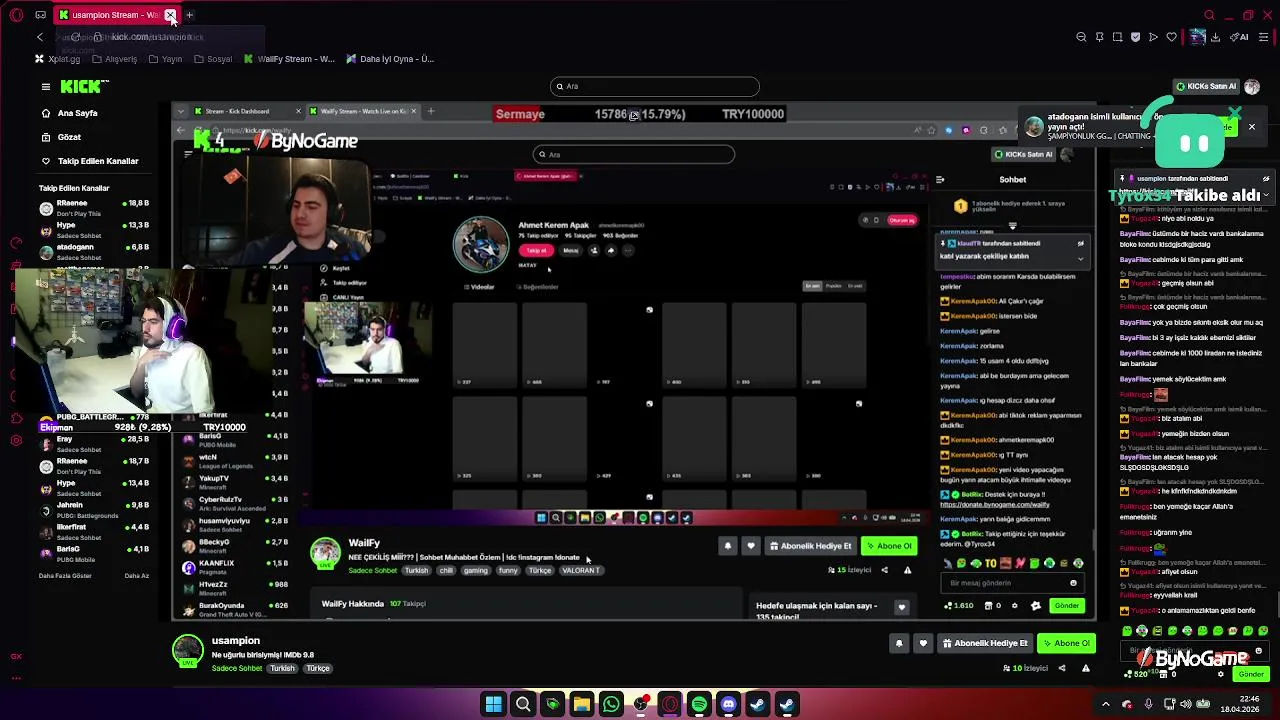
Task: Click Daha Fazla Göster in sidebar
Action: (x=65, y=576)
